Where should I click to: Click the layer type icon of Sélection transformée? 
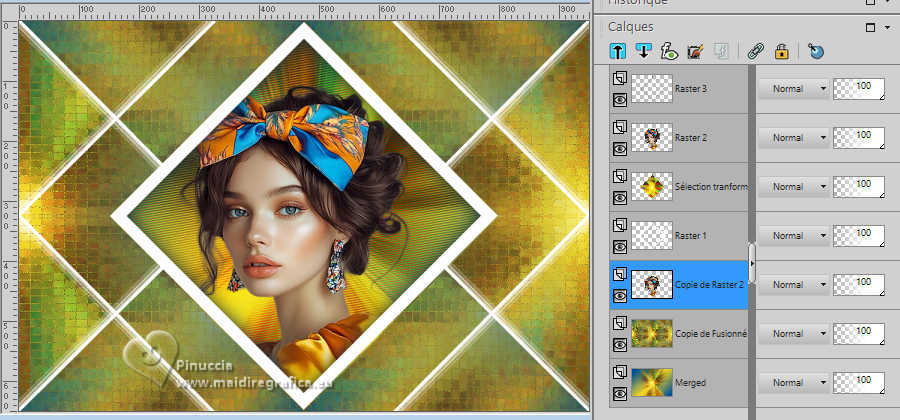pyautogui.click(x=619, y=176)
